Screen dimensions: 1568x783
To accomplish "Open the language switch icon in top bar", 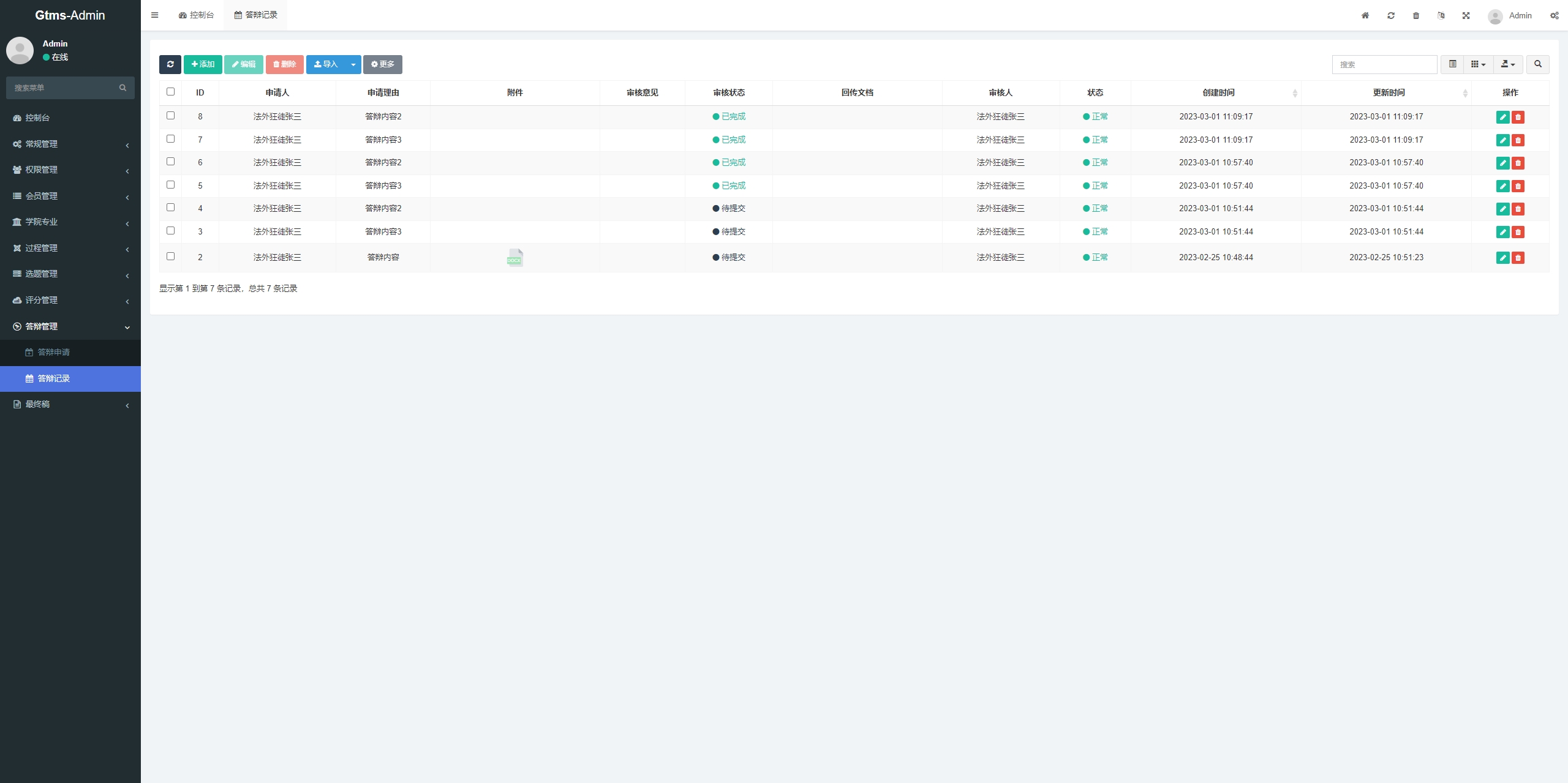I will [1441, 15].
